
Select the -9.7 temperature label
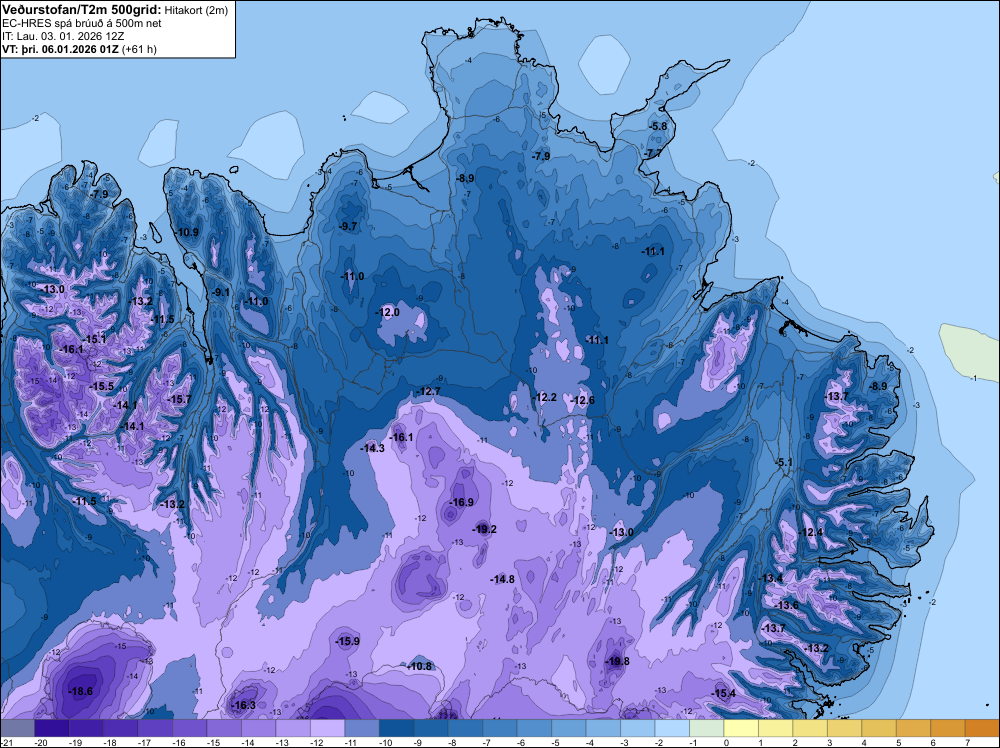point(348,226)
